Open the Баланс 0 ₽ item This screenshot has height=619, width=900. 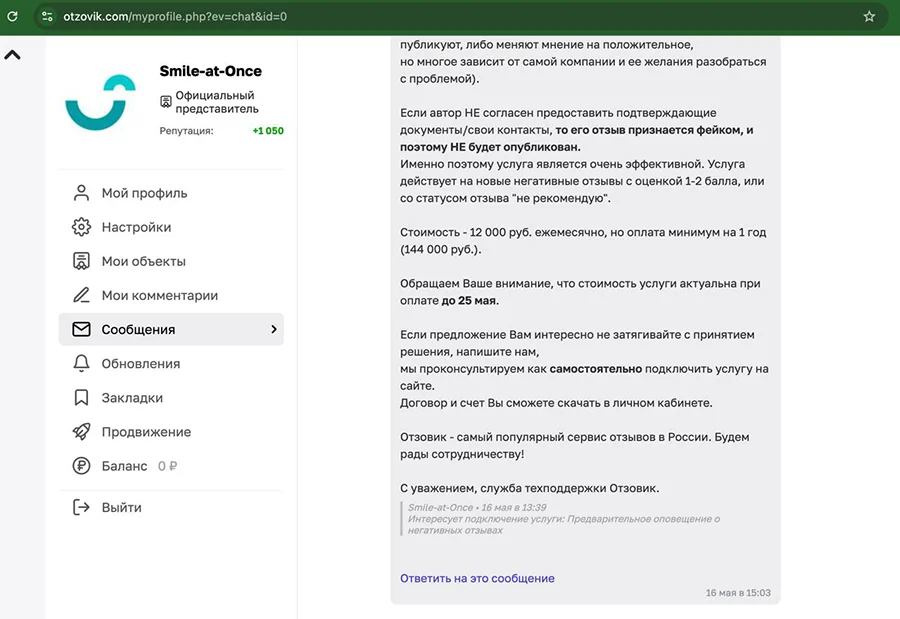125,466
